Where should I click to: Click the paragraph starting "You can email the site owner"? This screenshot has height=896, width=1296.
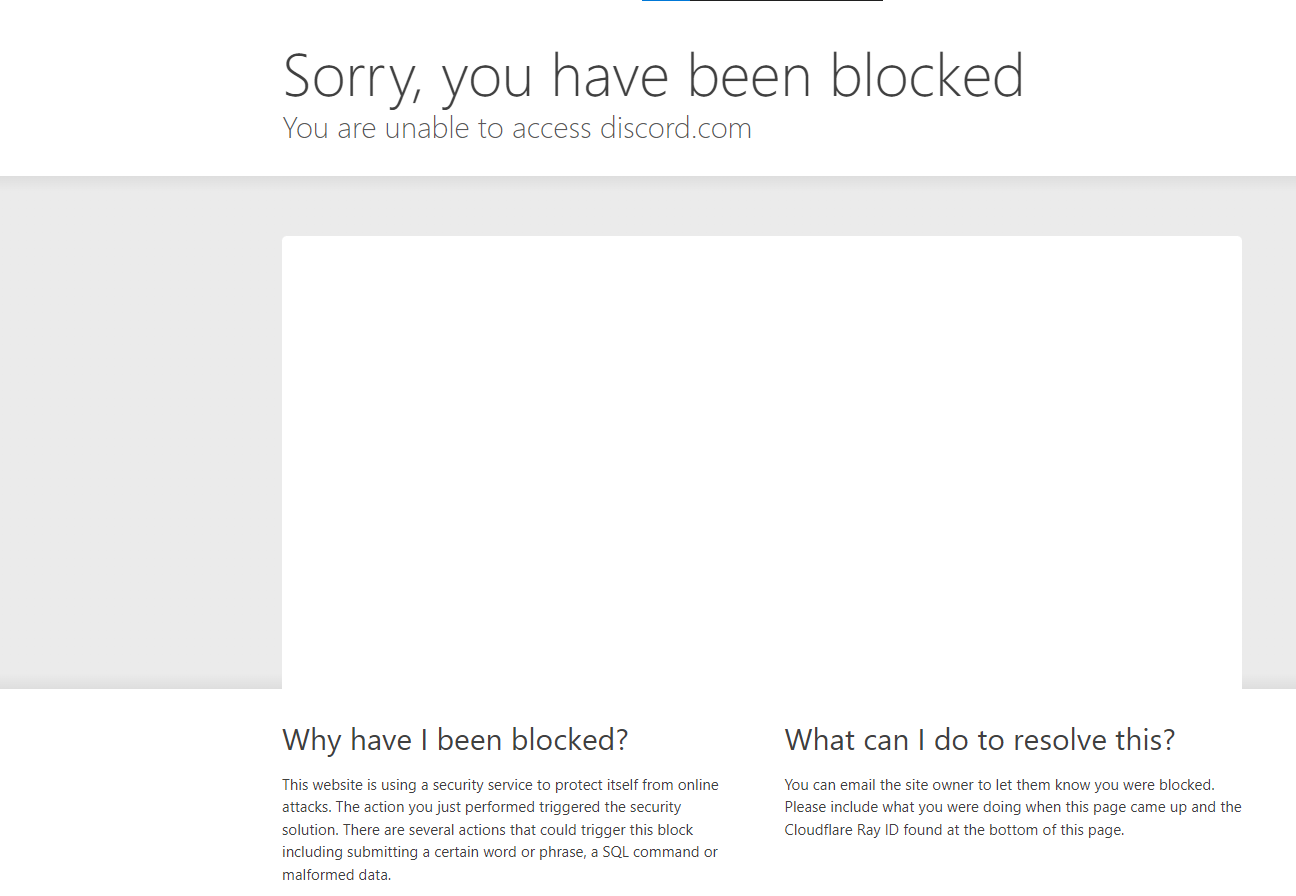tap(1013, 807)
